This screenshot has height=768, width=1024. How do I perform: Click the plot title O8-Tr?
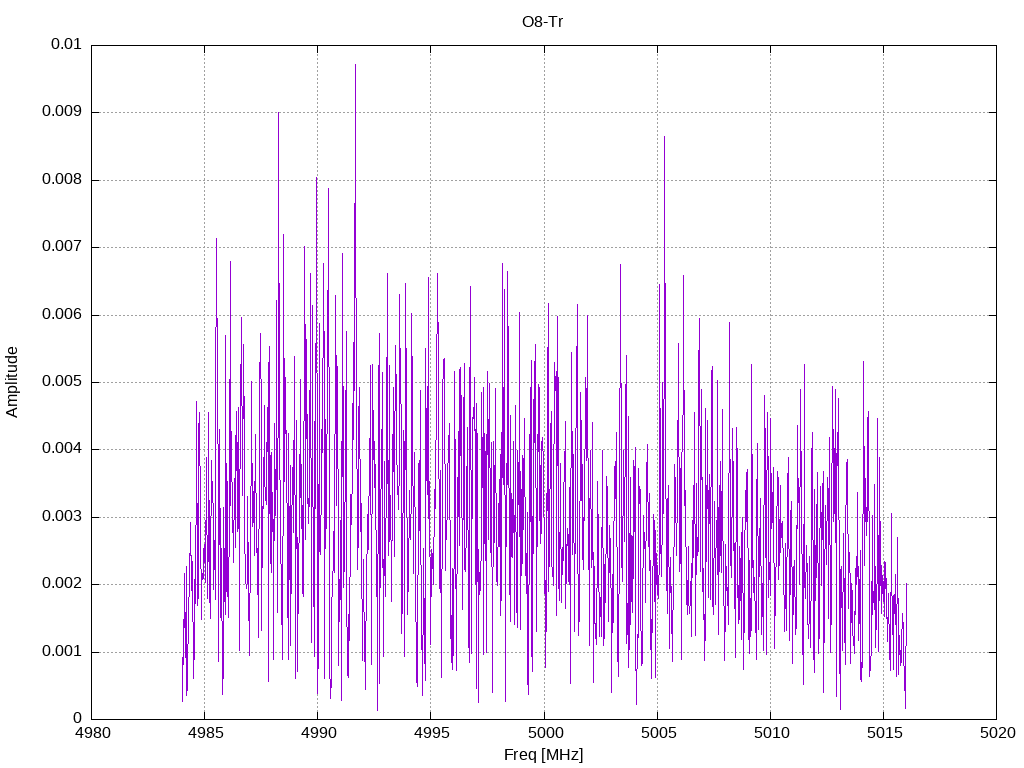(x=543, y=22)
